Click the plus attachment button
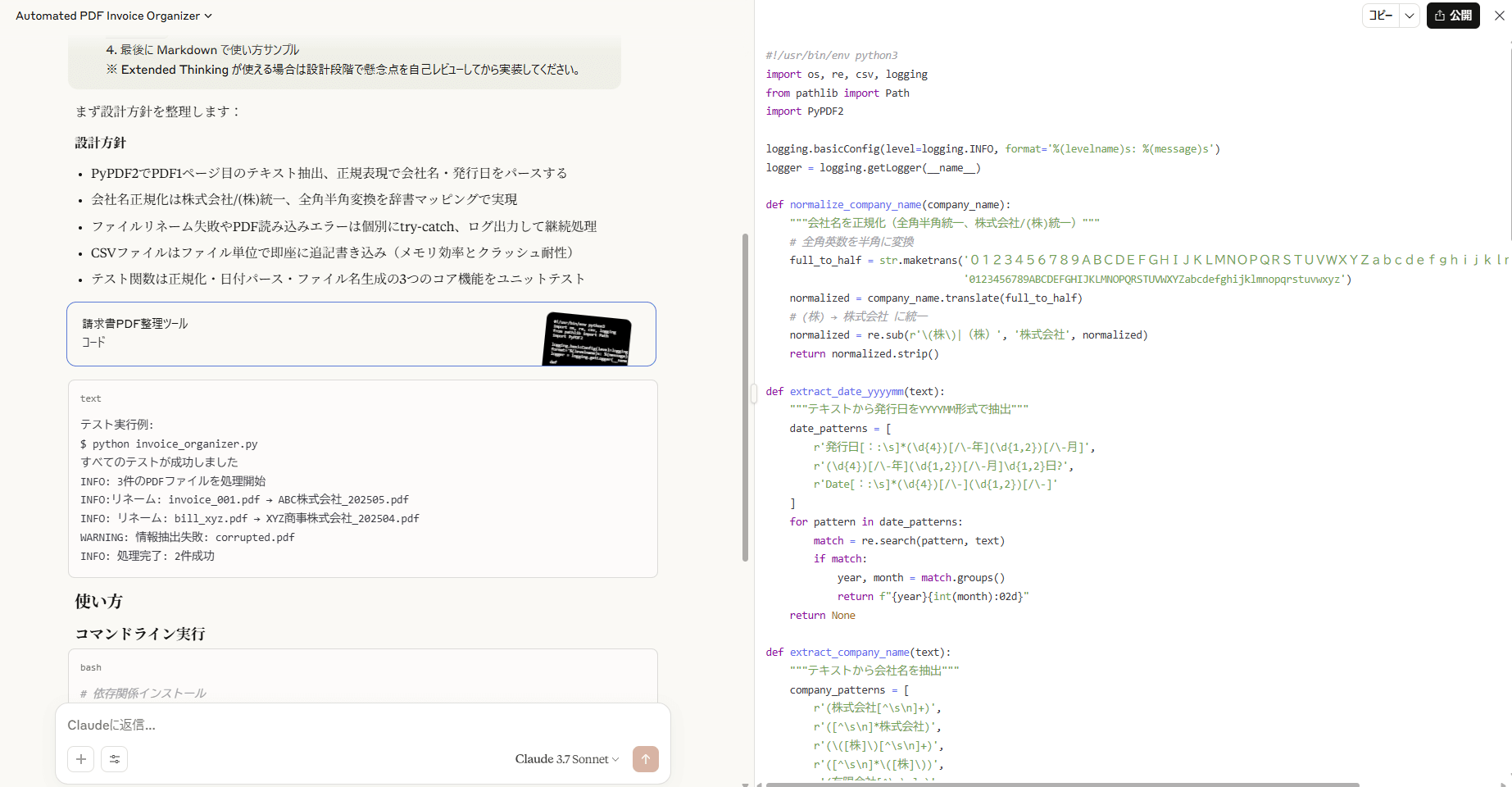Screen dimensions: 1512x787 tap(81, 759)
